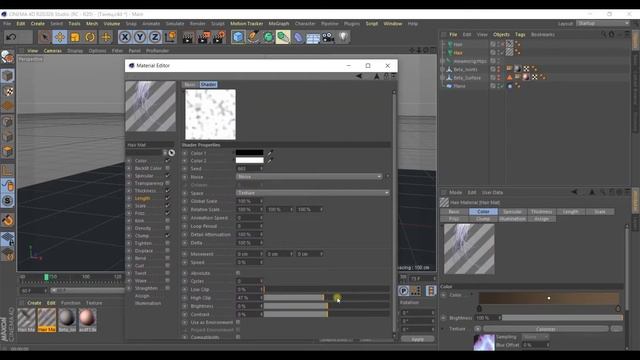Screen dimensions: 640x360
Task: Enable the Backlit Color channel checkbox
Action: coord(167,168)
